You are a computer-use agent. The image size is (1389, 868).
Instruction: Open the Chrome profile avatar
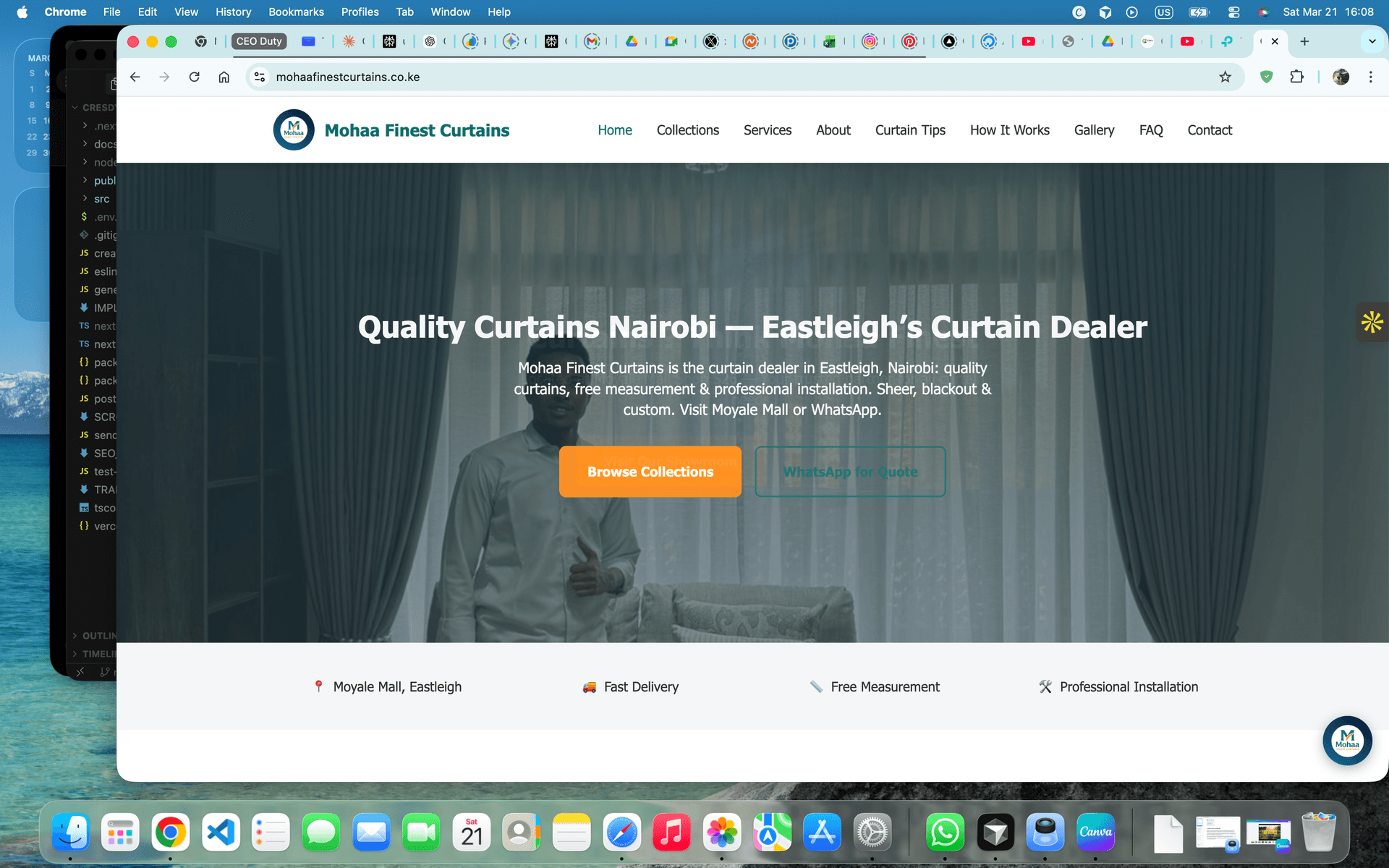pyautogui.click(x=1341, y=77)
